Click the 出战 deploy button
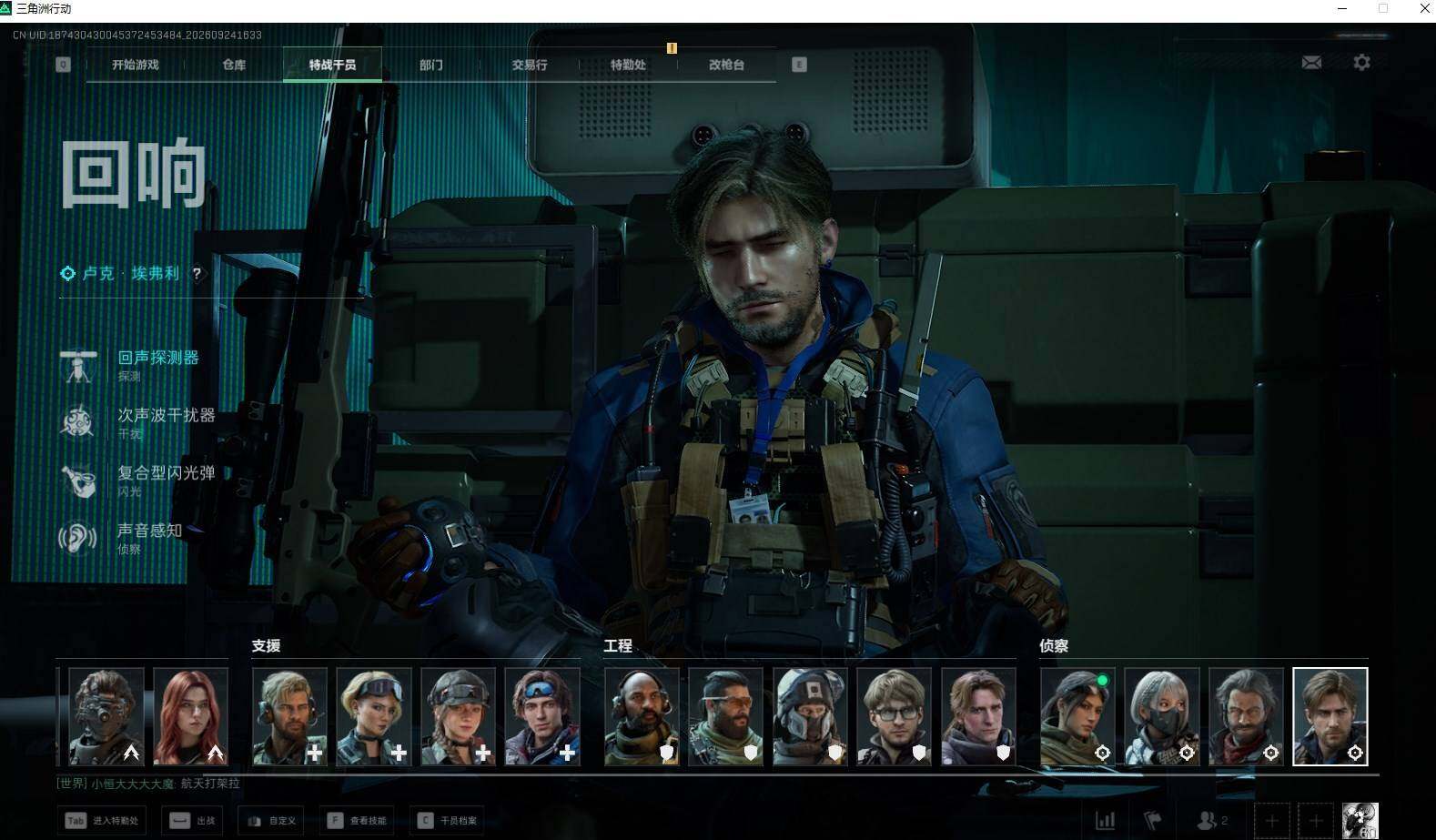 pyautogui.click(x=192, y=820)
